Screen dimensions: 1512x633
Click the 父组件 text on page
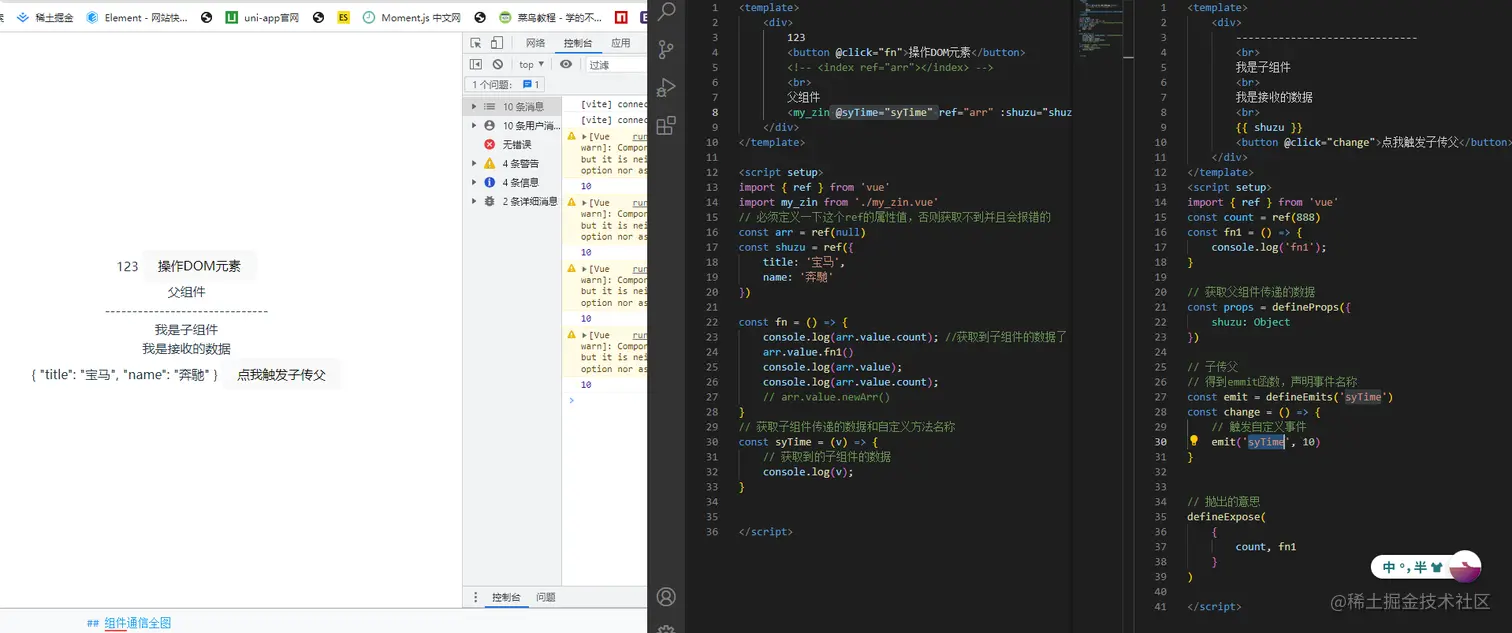(x=186, y=292)
